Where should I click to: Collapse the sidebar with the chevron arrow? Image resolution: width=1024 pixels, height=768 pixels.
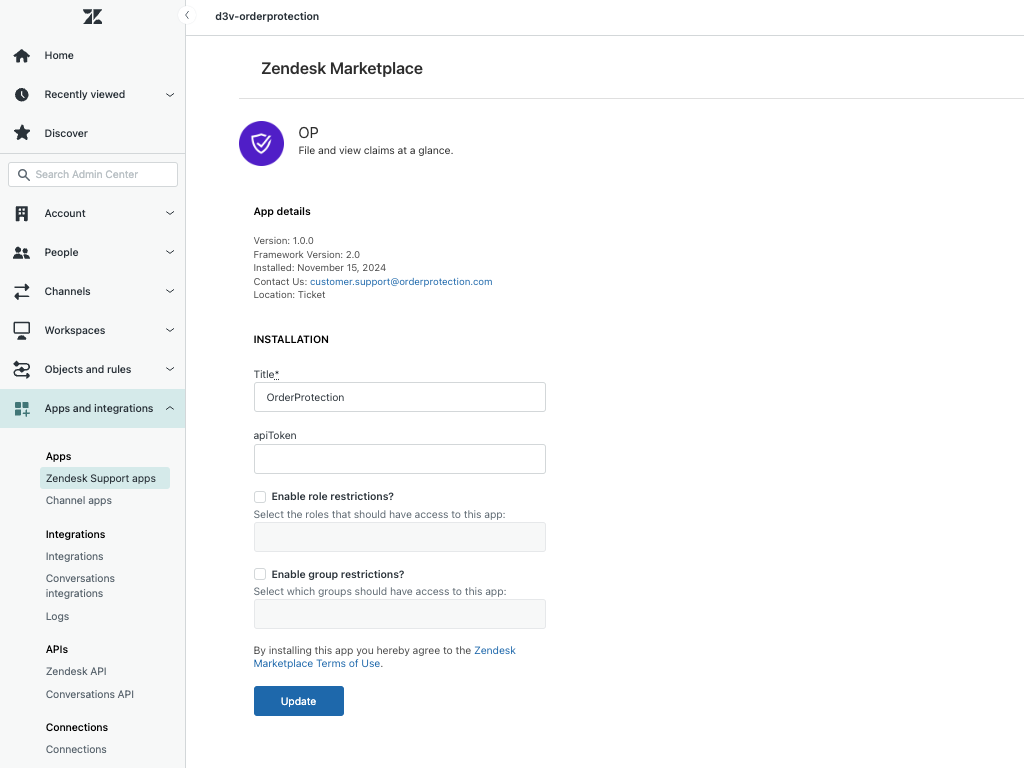[187, 16]
